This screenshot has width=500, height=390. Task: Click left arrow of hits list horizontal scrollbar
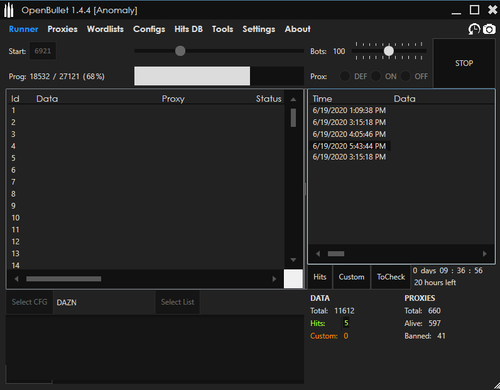point(318,254)
